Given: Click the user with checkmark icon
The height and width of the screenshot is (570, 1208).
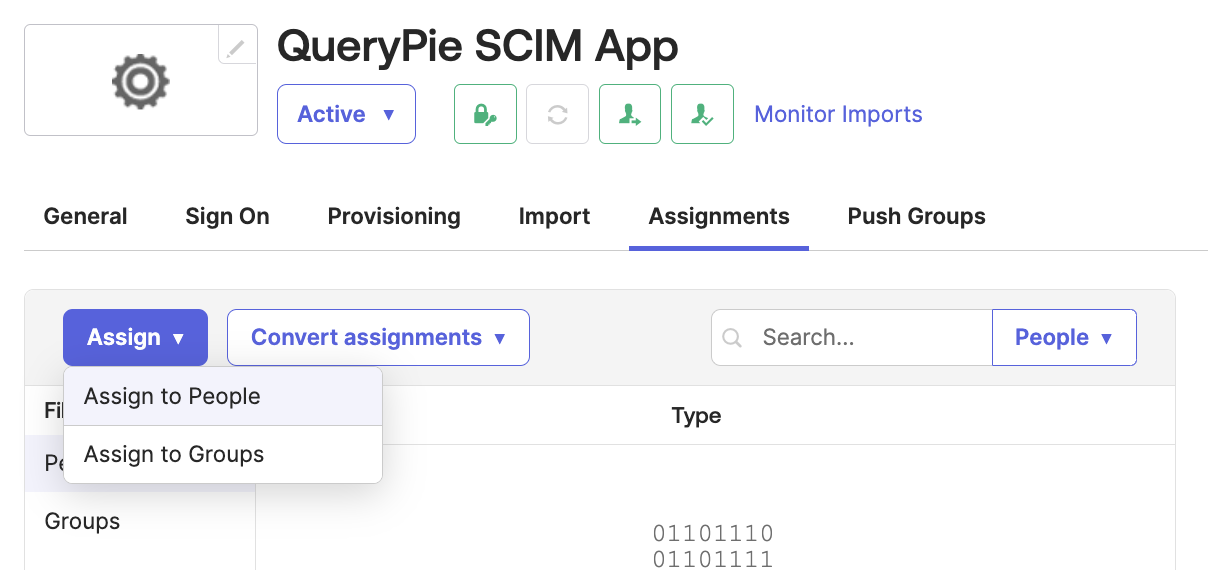Looking at the screenshot, I should click(702, 114).
